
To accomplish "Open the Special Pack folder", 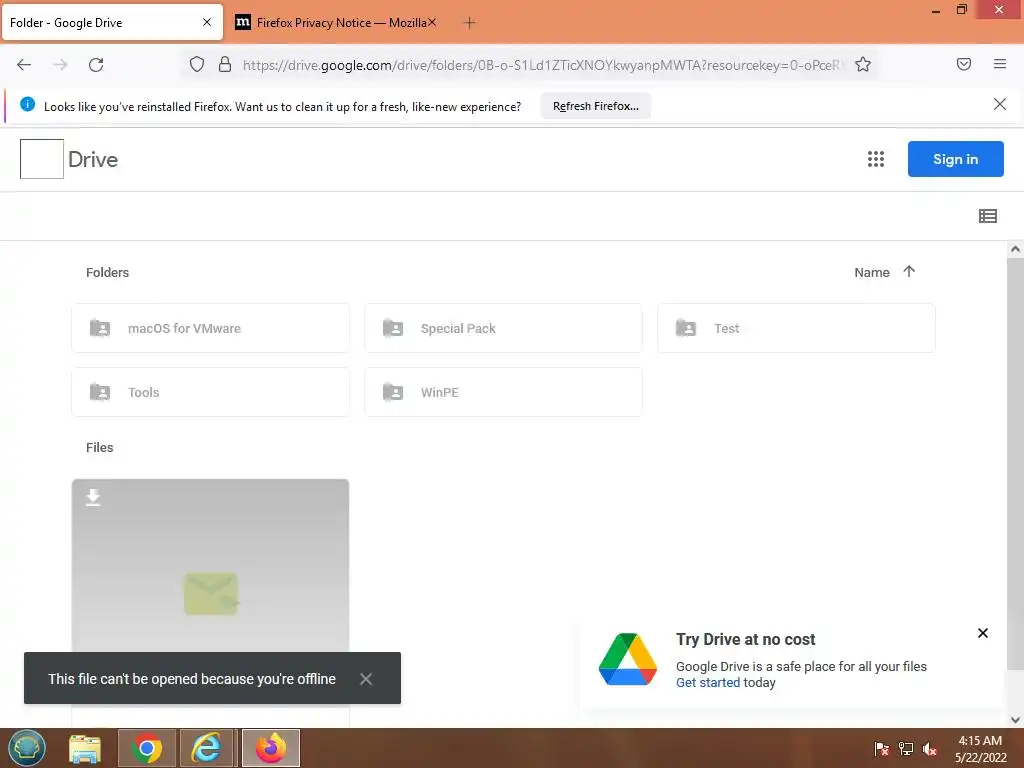I will point(503,328).
